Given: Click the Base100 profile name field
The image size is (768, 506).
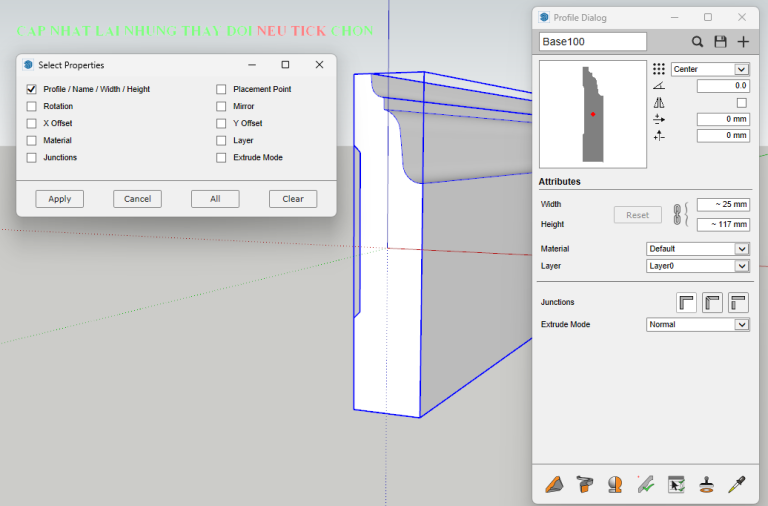Looking at the screenshot, I should tap(593, 42).
